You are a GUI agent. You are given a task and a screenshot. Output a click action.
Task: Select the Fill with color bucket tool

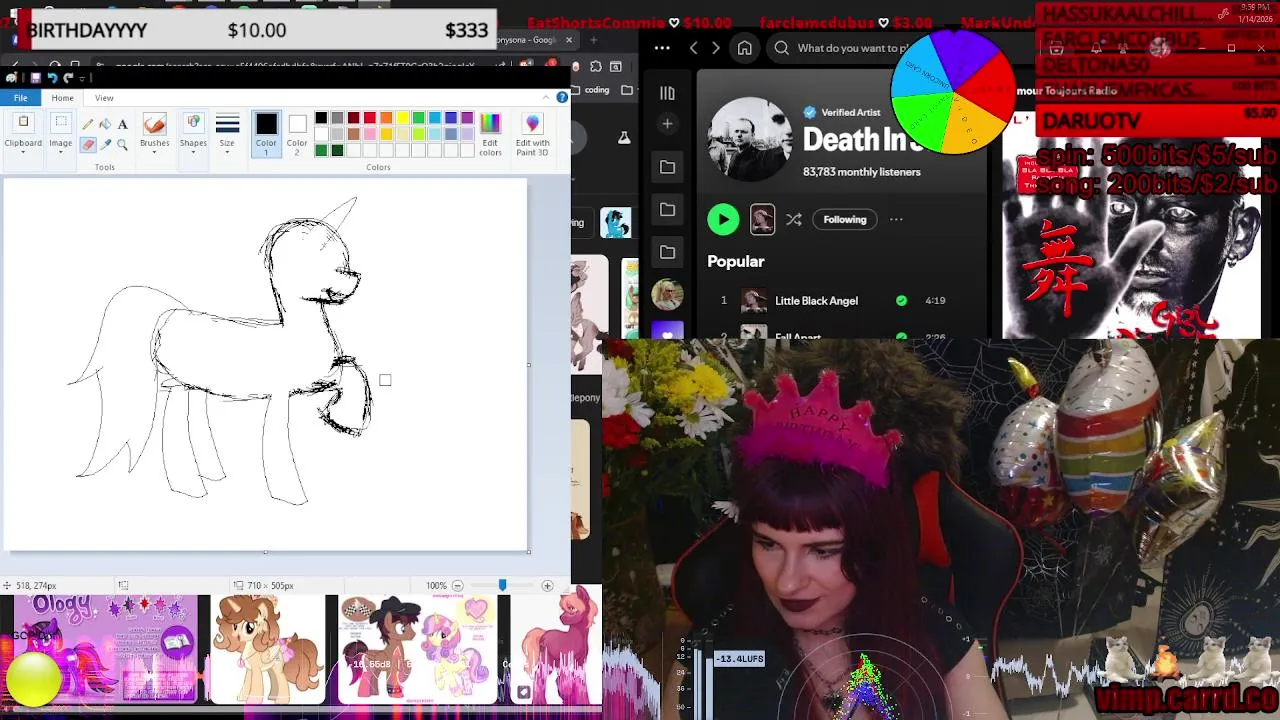click(x=105, y=124)
